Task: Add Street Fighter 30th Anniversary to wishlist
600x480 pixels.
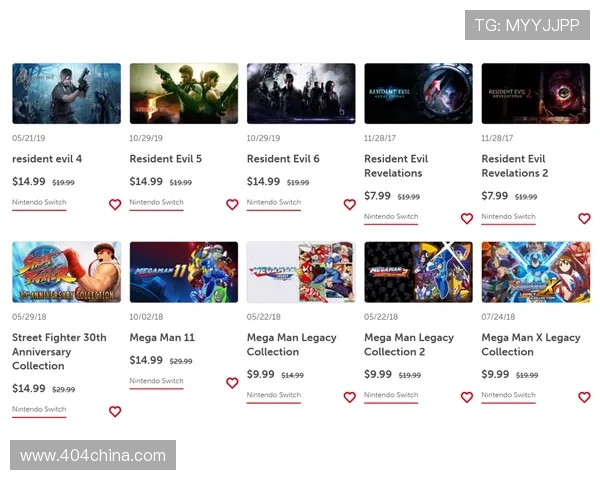Action: click(115, 411)
